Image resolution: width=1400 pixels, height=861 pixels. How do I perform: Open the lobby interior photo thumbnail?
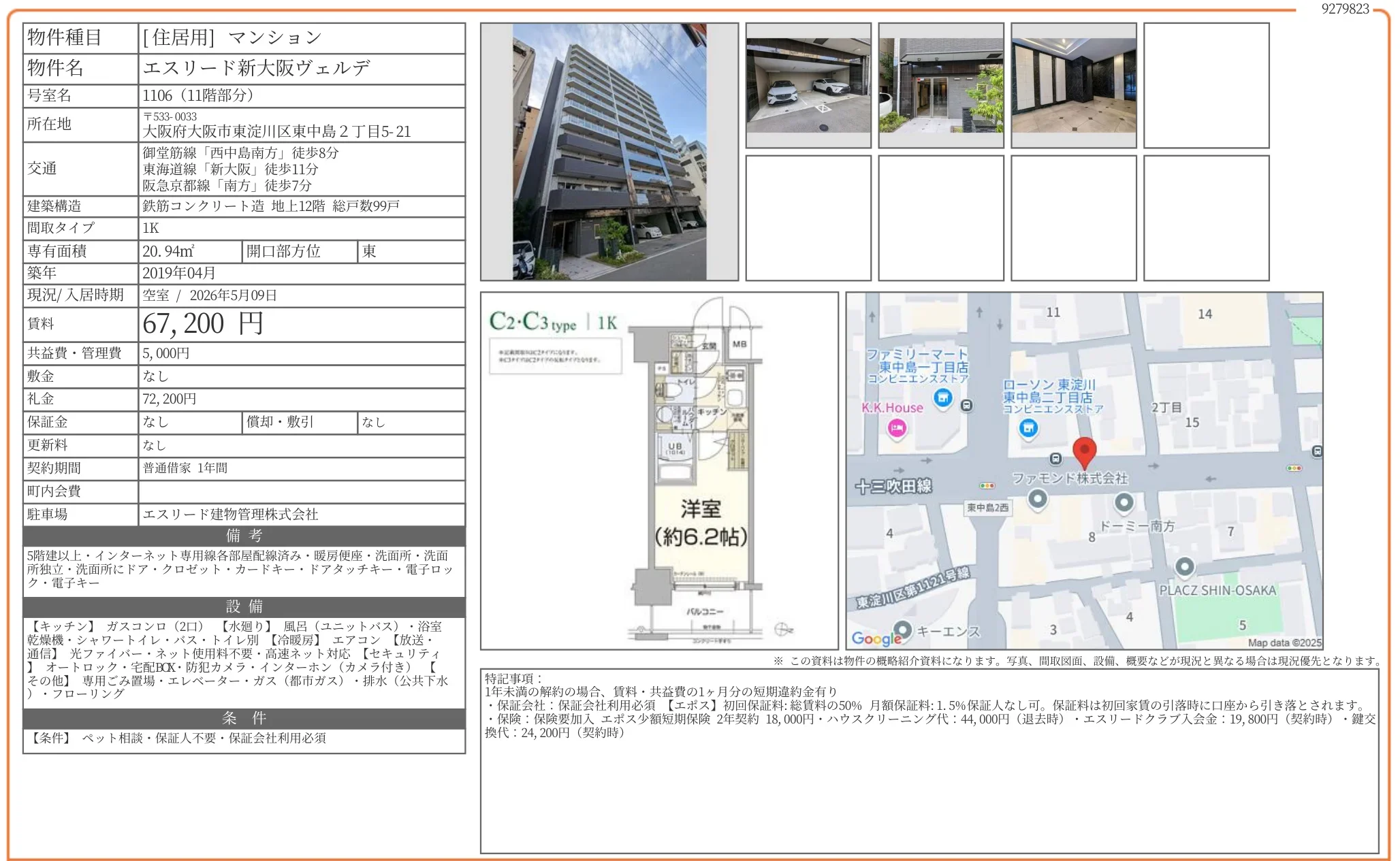(1073, 86)
